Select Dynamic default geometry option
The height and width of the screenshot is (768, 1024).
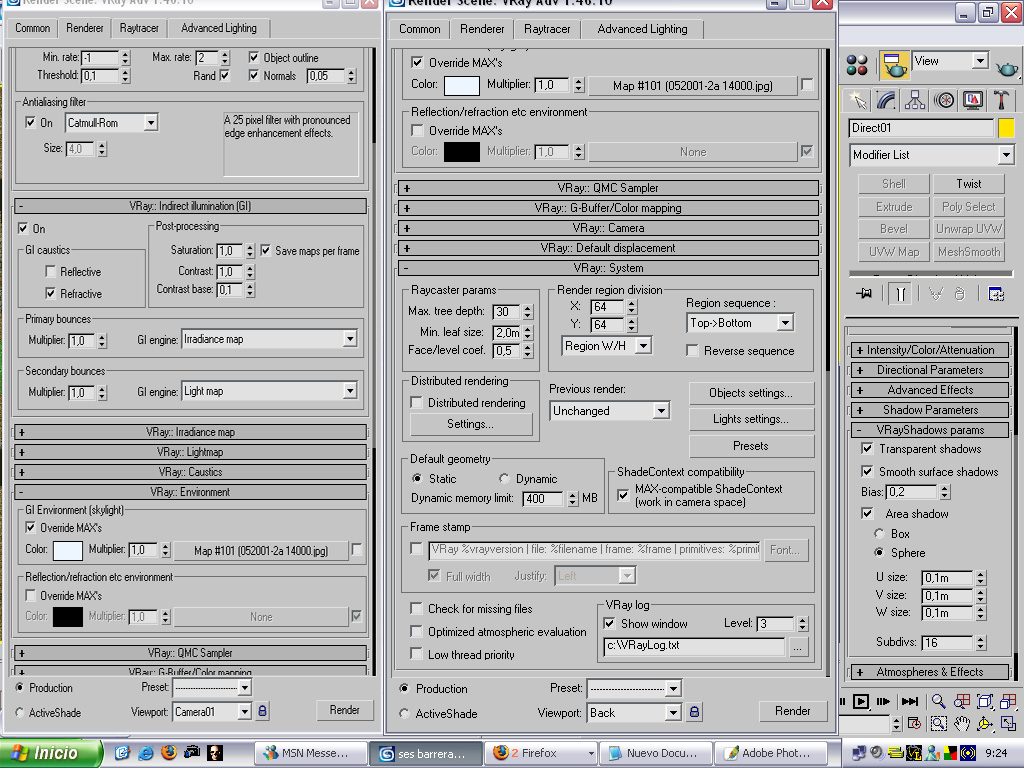click(x=504, y=479)
